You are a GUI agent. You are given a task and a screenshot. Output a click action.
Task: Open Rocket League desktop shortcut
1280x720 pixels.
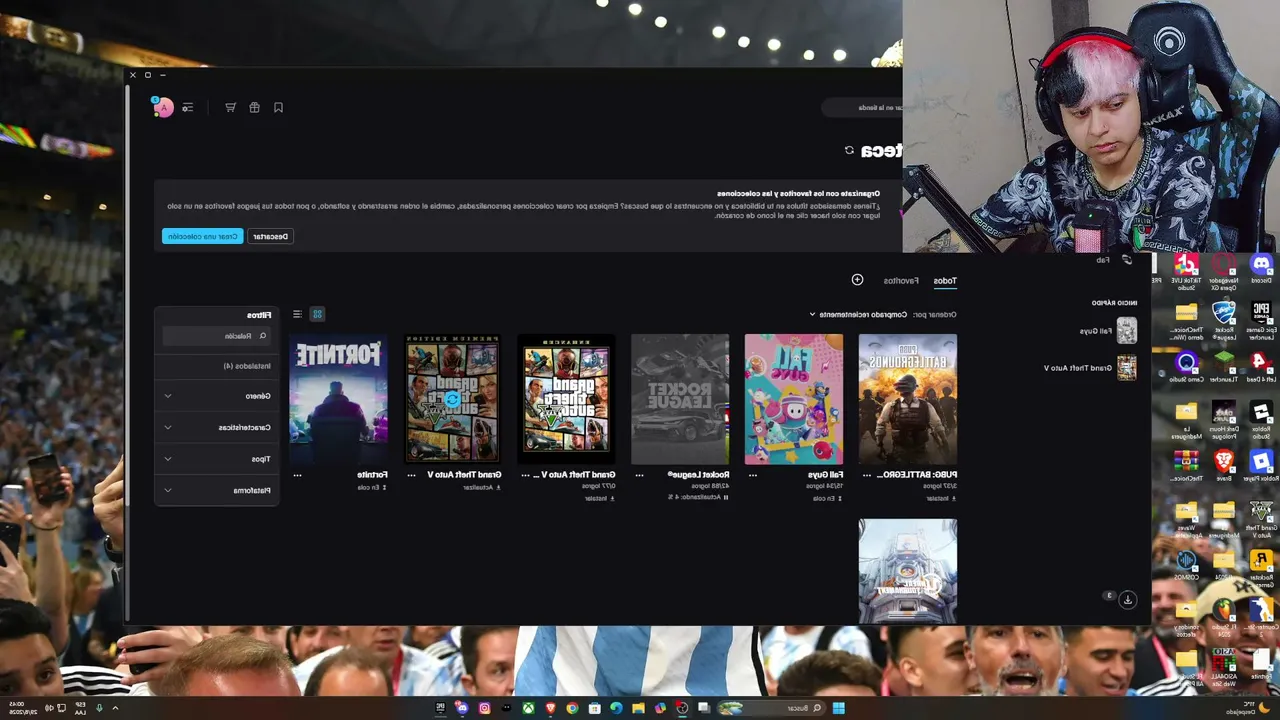[1224, 320]
